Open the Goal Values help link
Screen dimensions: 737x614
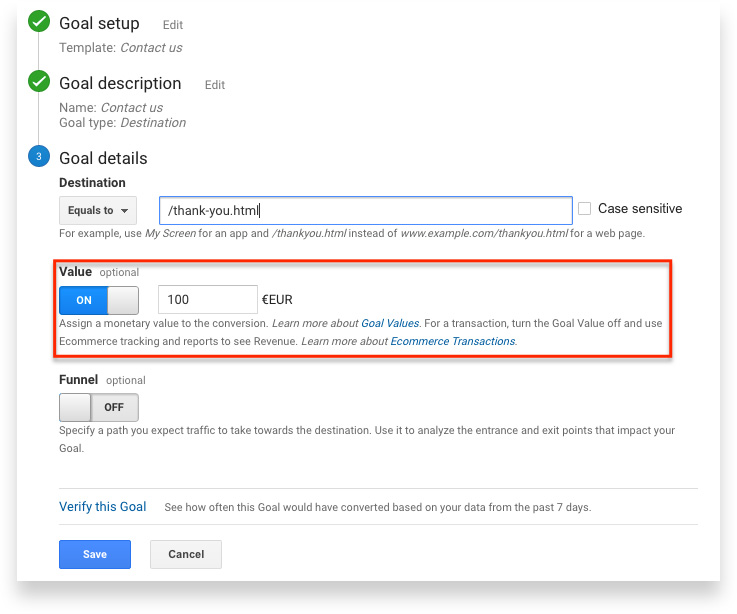390,323
